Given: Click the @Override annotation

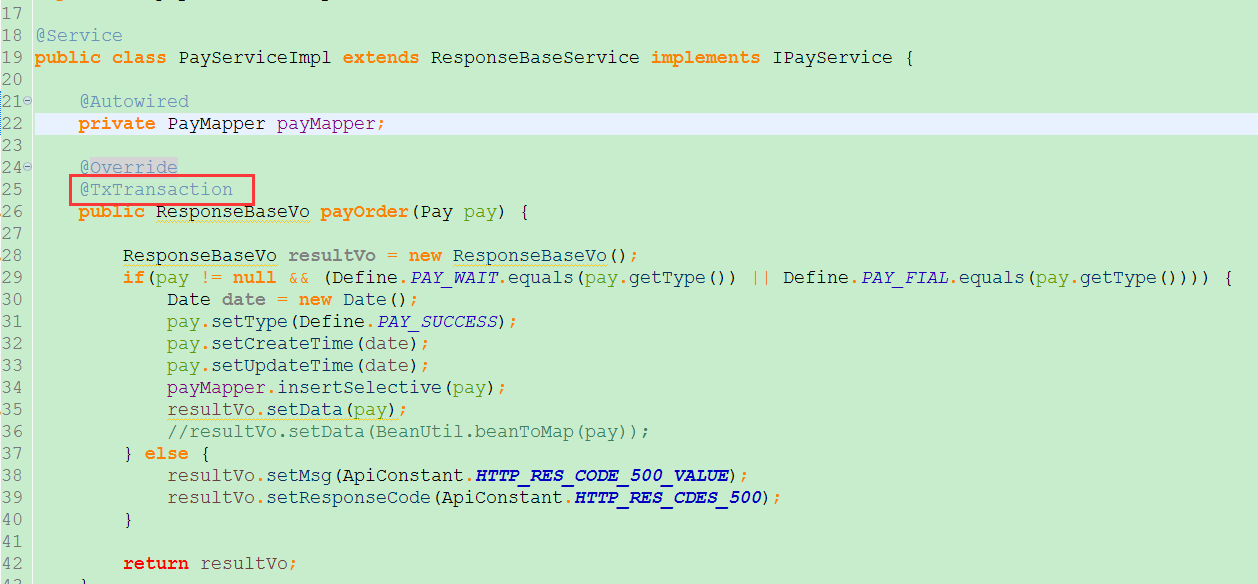Looking at the screenshot, I should 128,167.
